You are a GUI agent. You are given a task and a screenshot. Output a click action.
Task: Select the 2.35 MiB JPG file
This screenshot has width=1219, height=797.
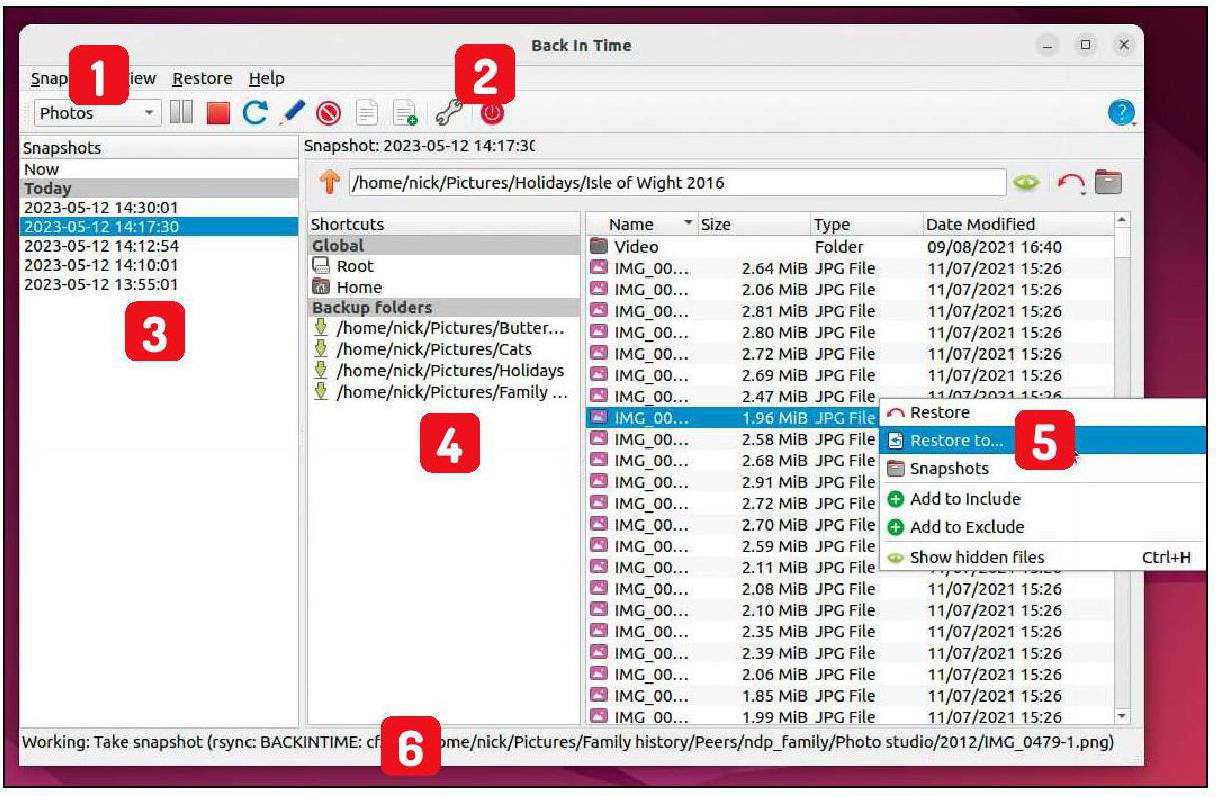pos(849,632)
